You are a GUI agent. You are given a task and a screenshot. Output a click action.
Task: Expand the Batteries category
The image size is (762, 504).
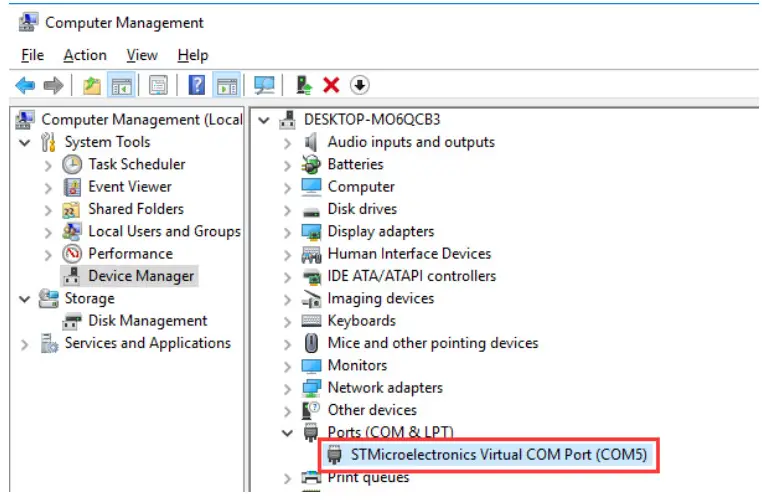point(287,166)
